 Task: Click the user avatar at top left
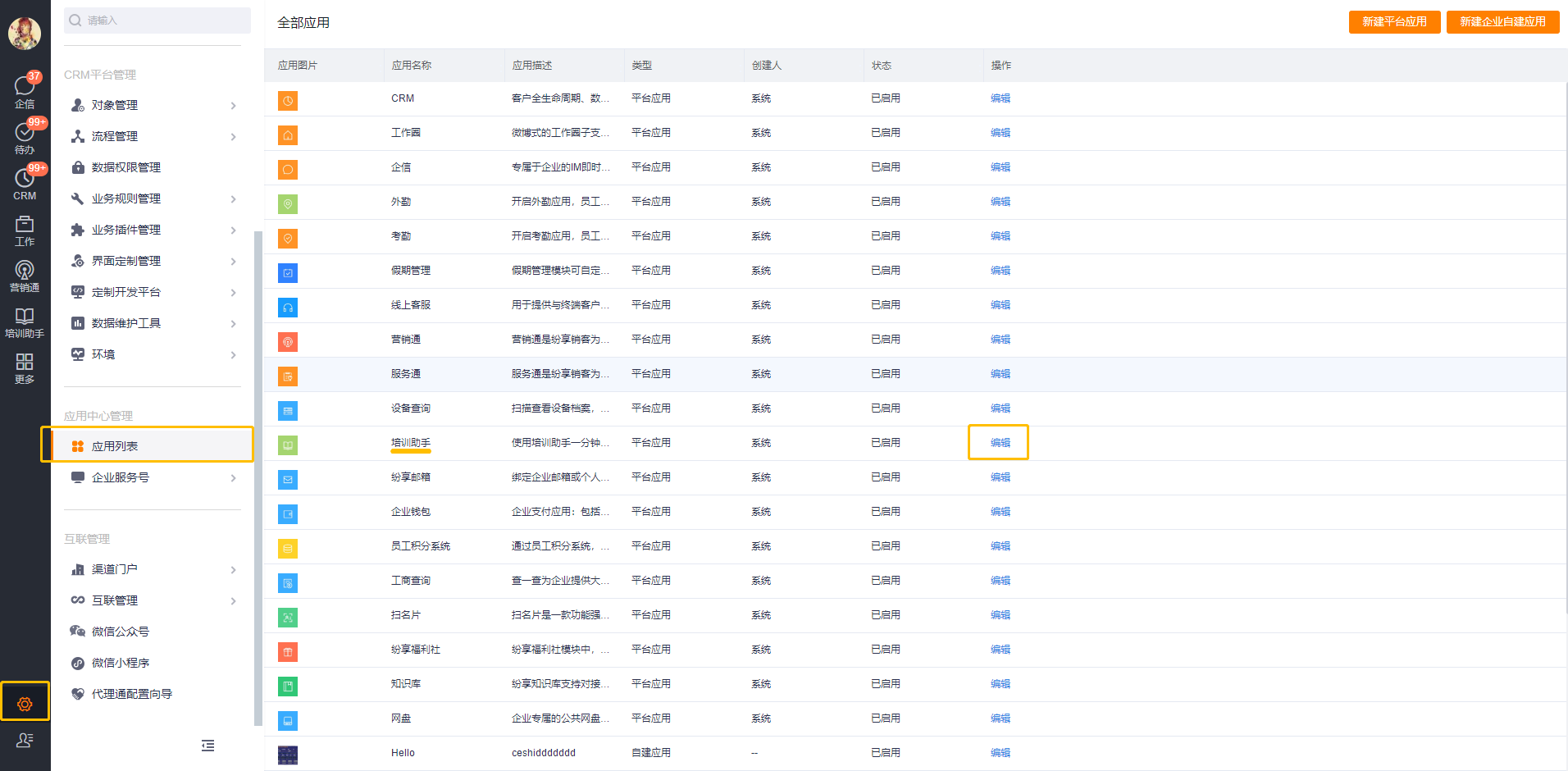point(25,33)
